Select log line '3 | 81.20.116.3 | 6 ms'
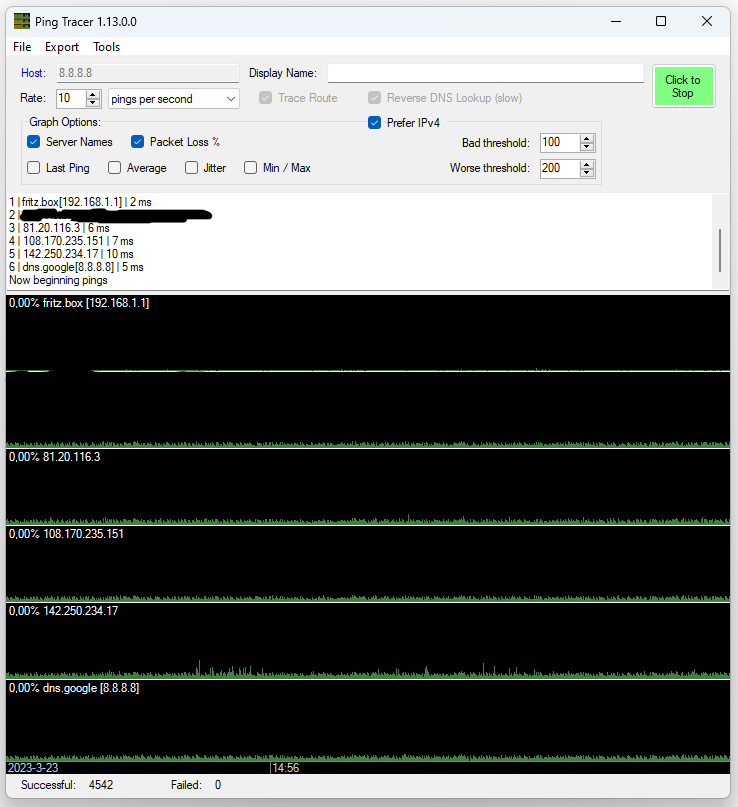The width and height of the screenshot is (738, 807). [x=59, y=228]
